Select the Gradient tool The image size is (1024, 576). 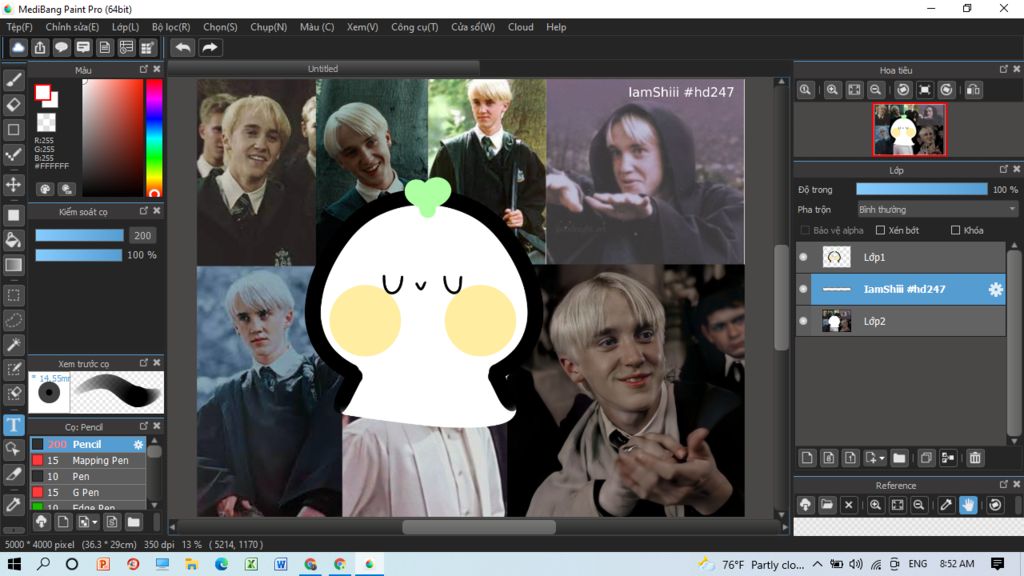(x=14, y=264)
